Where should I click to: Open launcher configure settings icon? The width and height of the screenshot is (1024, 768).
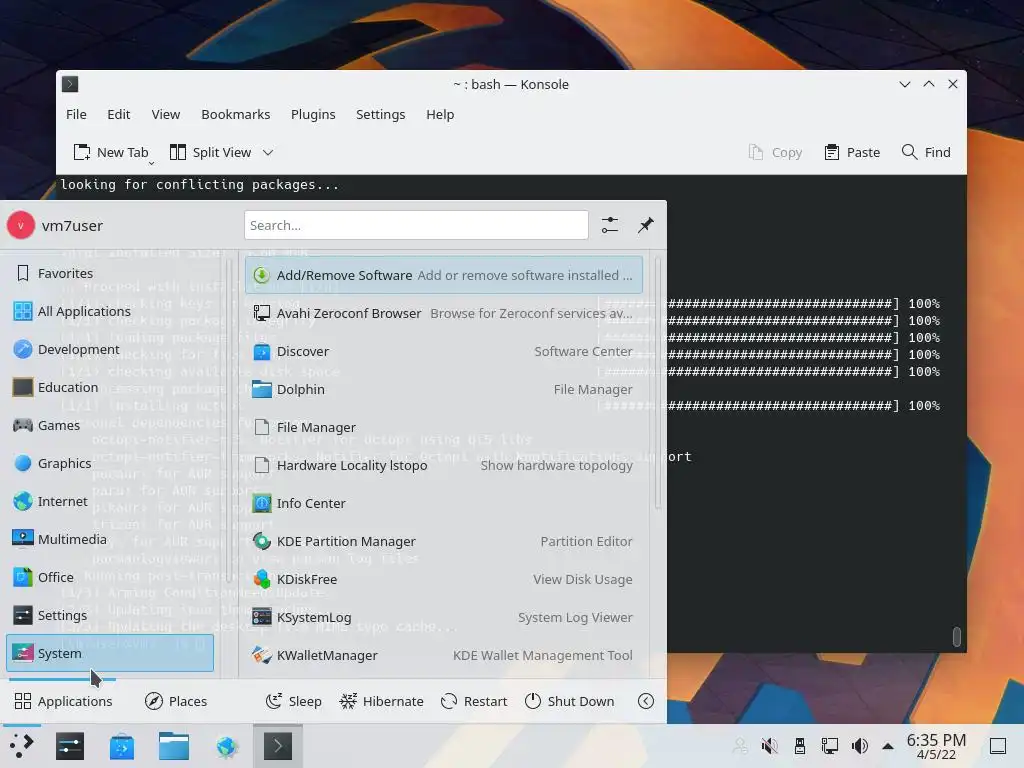pos(610,225)
